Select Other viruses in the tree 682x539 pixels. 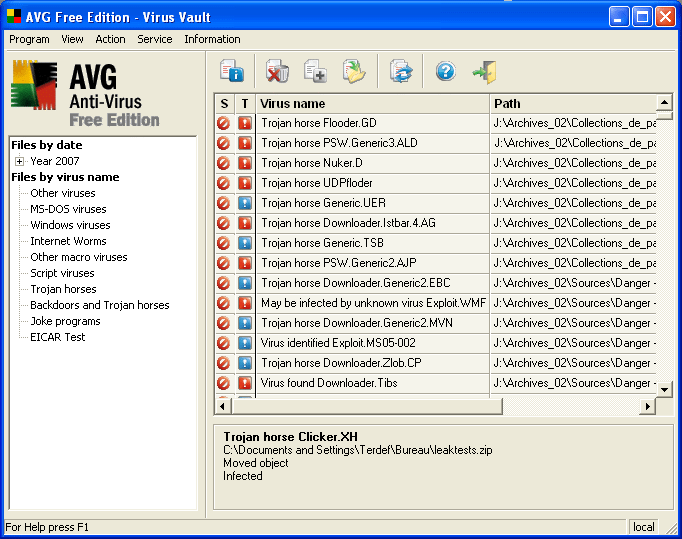63,193
